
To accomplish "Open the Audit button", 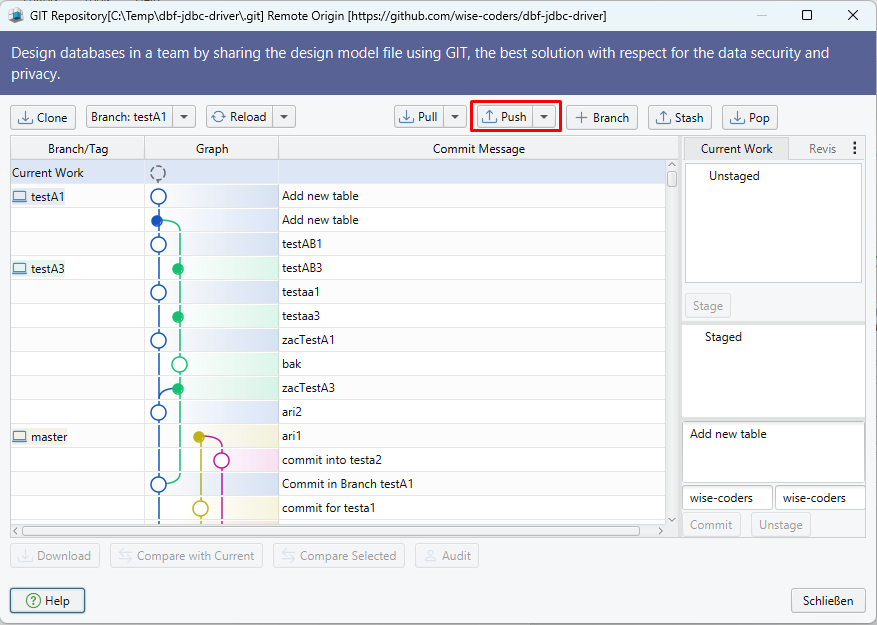I will point(447,556).
